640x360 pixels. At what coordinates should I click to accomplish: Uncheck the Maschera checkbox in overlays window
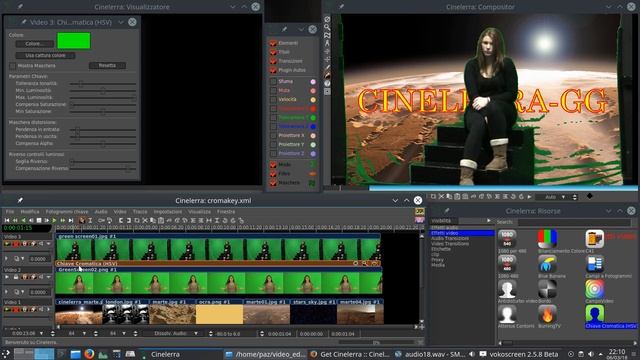[273, 183]
